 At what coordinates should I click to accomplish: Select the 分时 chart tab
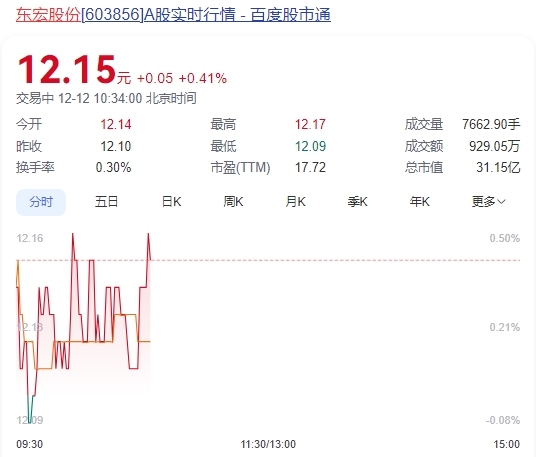tap(41, 202)
